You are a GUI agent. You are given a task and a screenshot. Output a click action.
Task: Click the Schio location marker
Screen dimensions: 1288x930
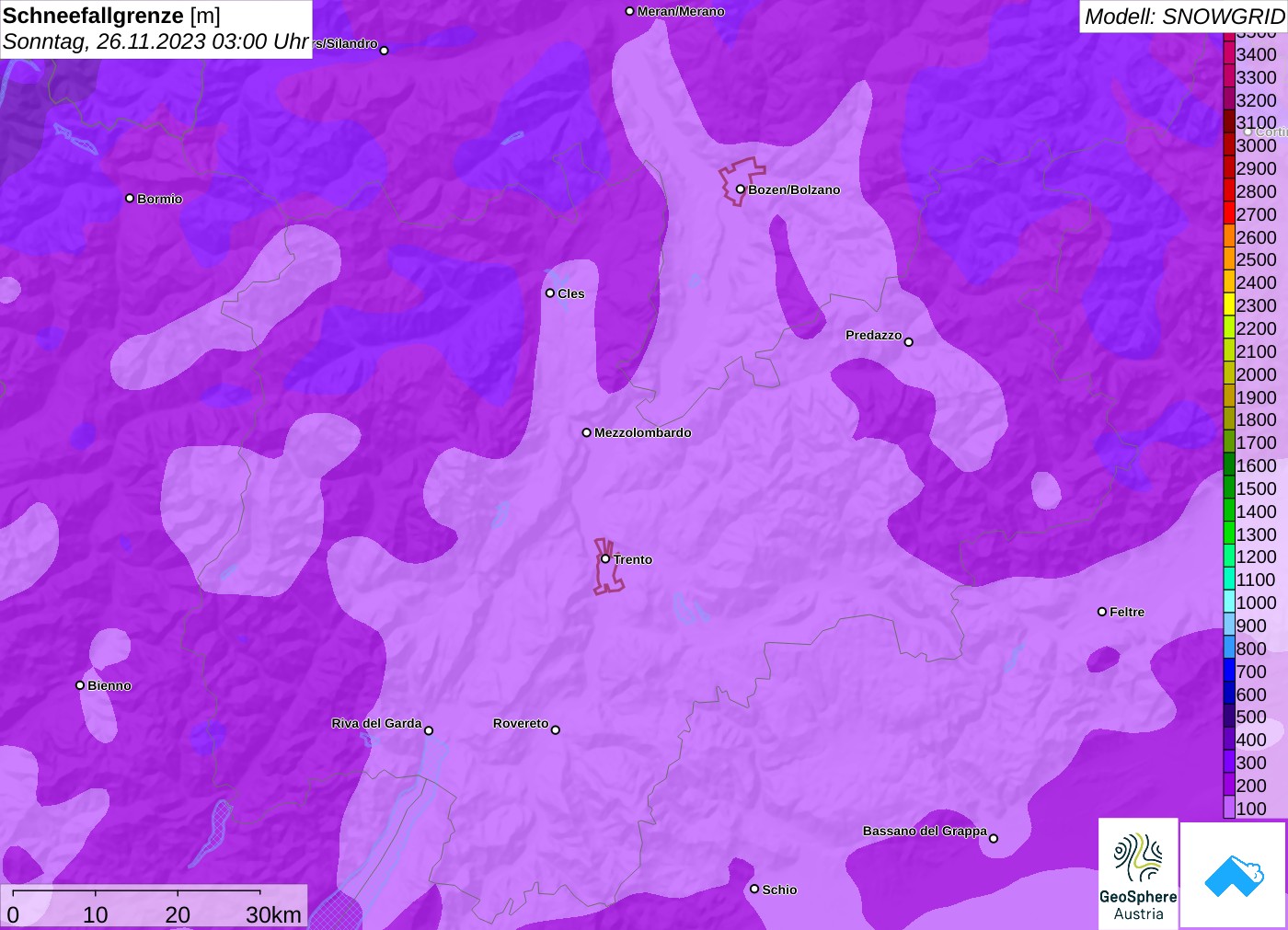tap(754, 889)
